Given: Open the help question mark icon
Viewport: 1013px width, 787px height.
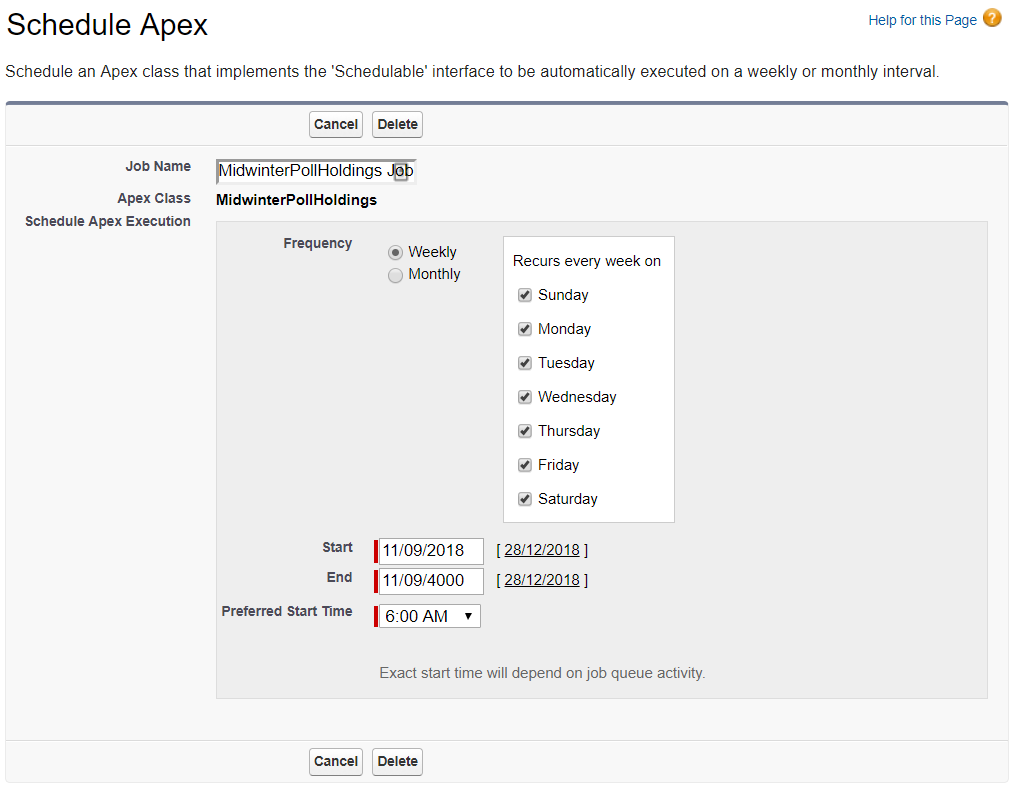Looking at the screenshot, I should (x=992, y=18).
